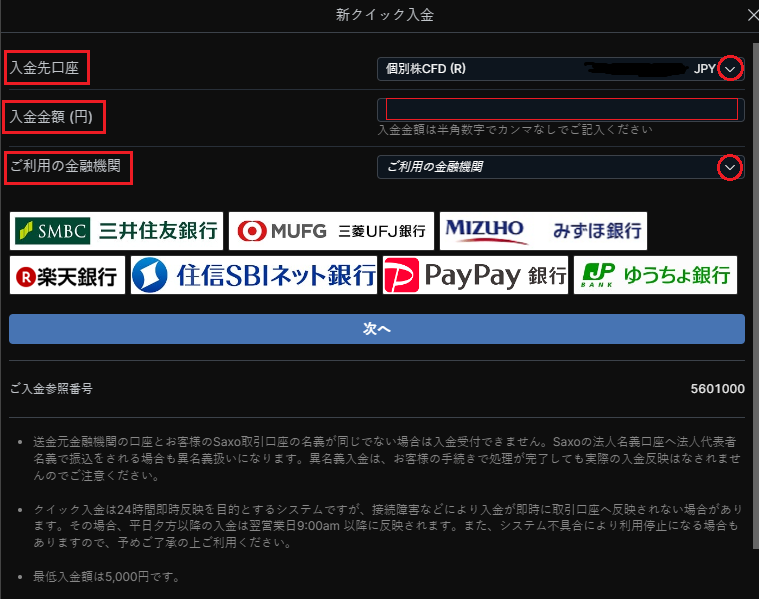759x599 pixels.
Task: Click the ご入金参照番号 label
Action: point(51,389)
